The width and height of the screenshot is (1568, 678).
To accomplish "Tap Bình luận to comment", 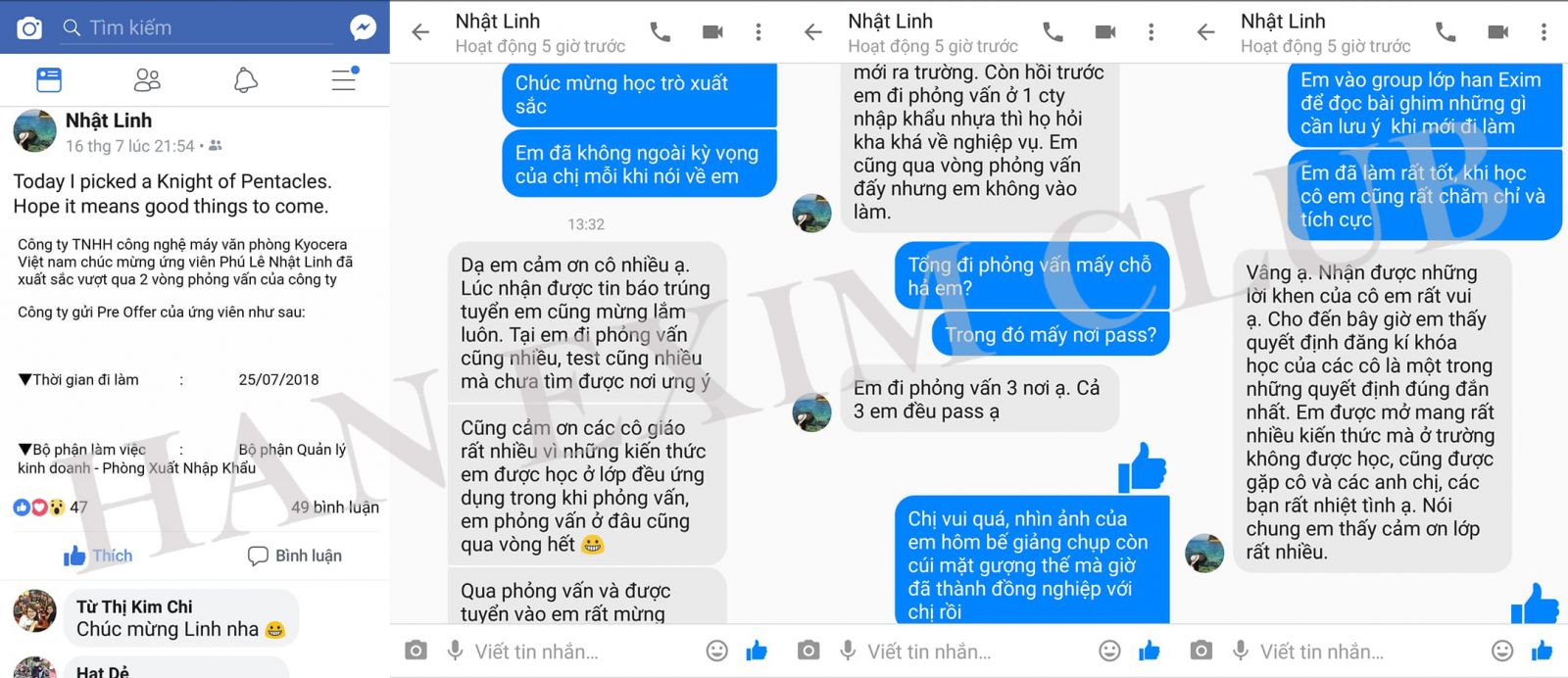I will tap(294, 556).
